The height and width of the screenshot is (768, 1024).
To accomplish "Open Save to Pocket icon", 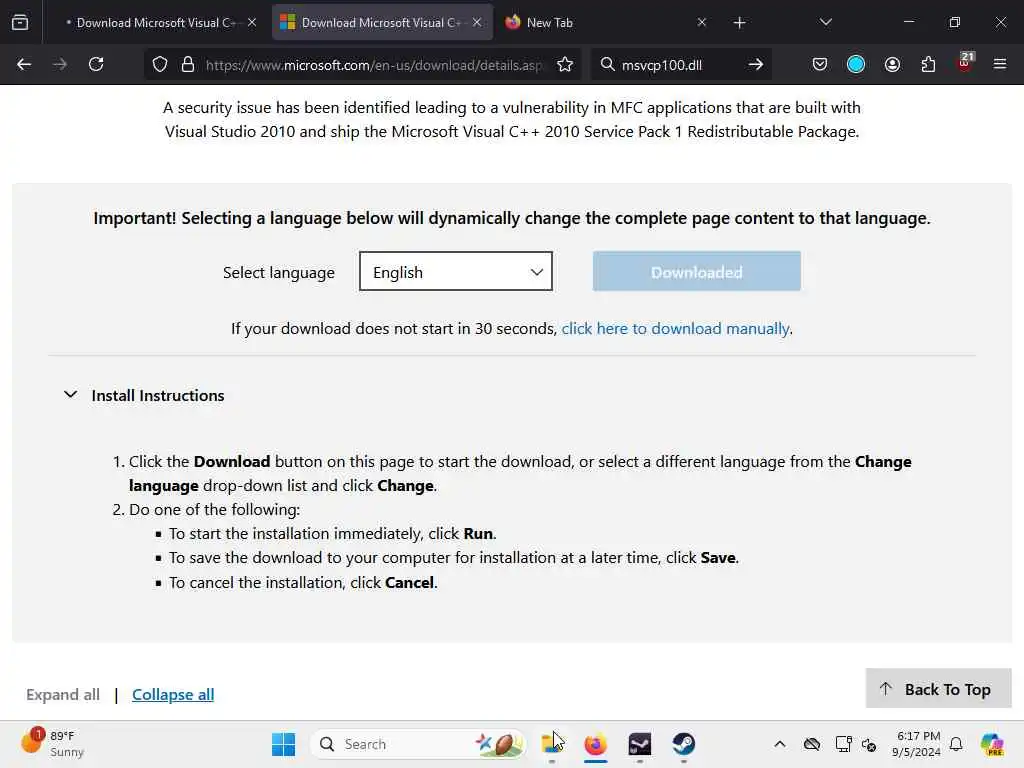I will click(x=820, y=64).
